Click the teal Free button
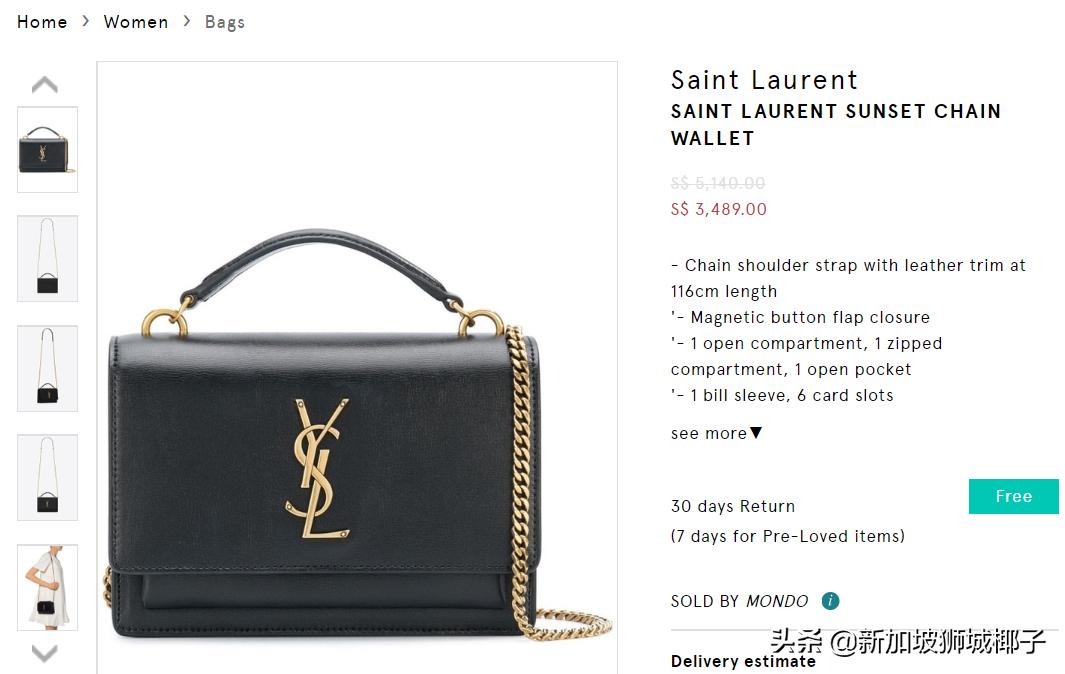Viewport: 1065px width, 674px height. pos(1013,496)
